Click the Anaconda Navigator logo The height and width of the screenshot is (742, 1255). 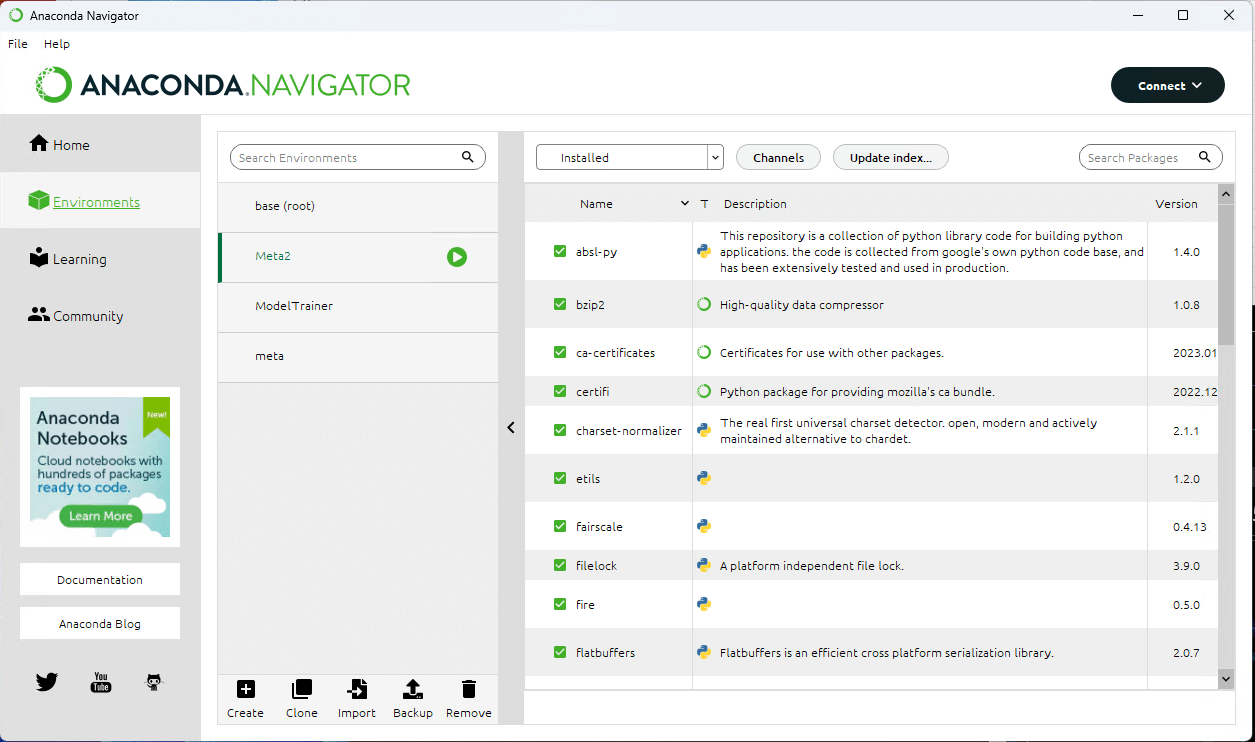(x=223, y=85)
